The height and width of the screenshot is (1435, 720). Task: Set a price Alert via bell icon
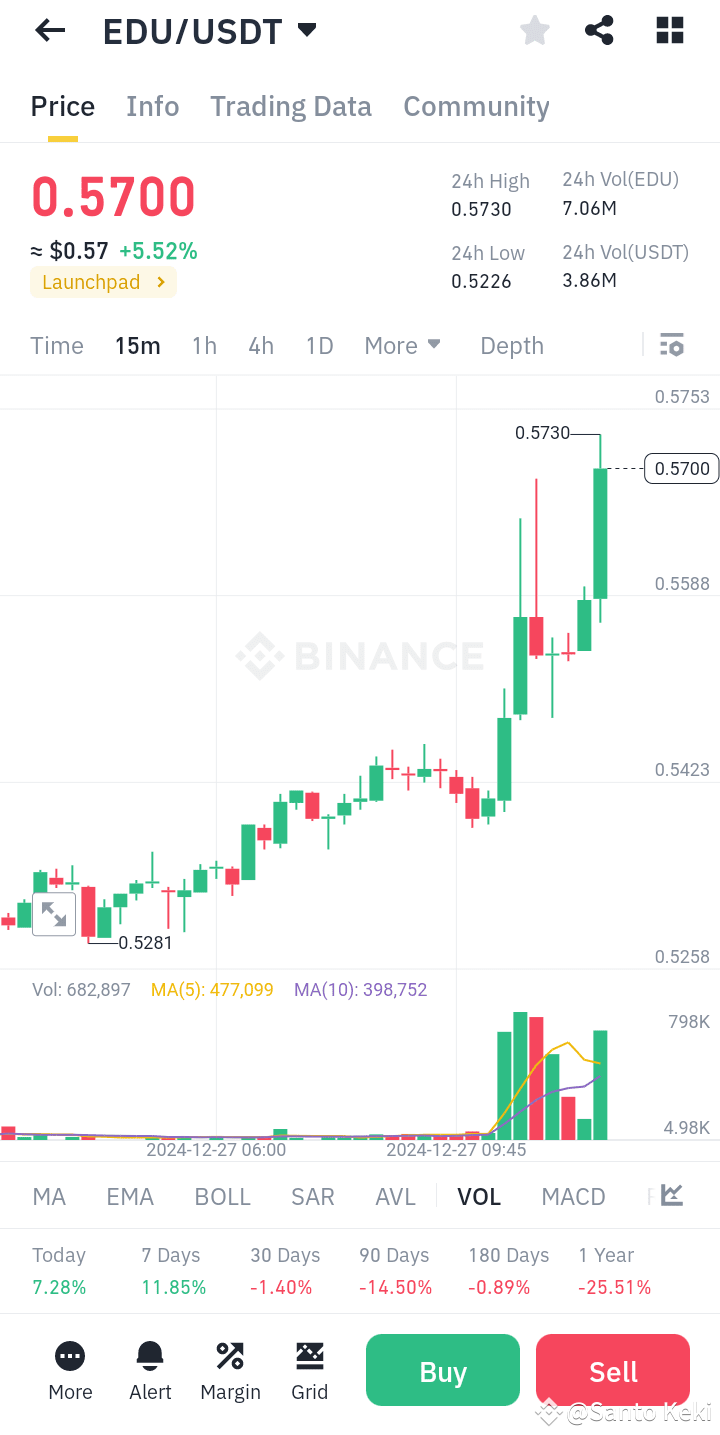point(150,1355)
